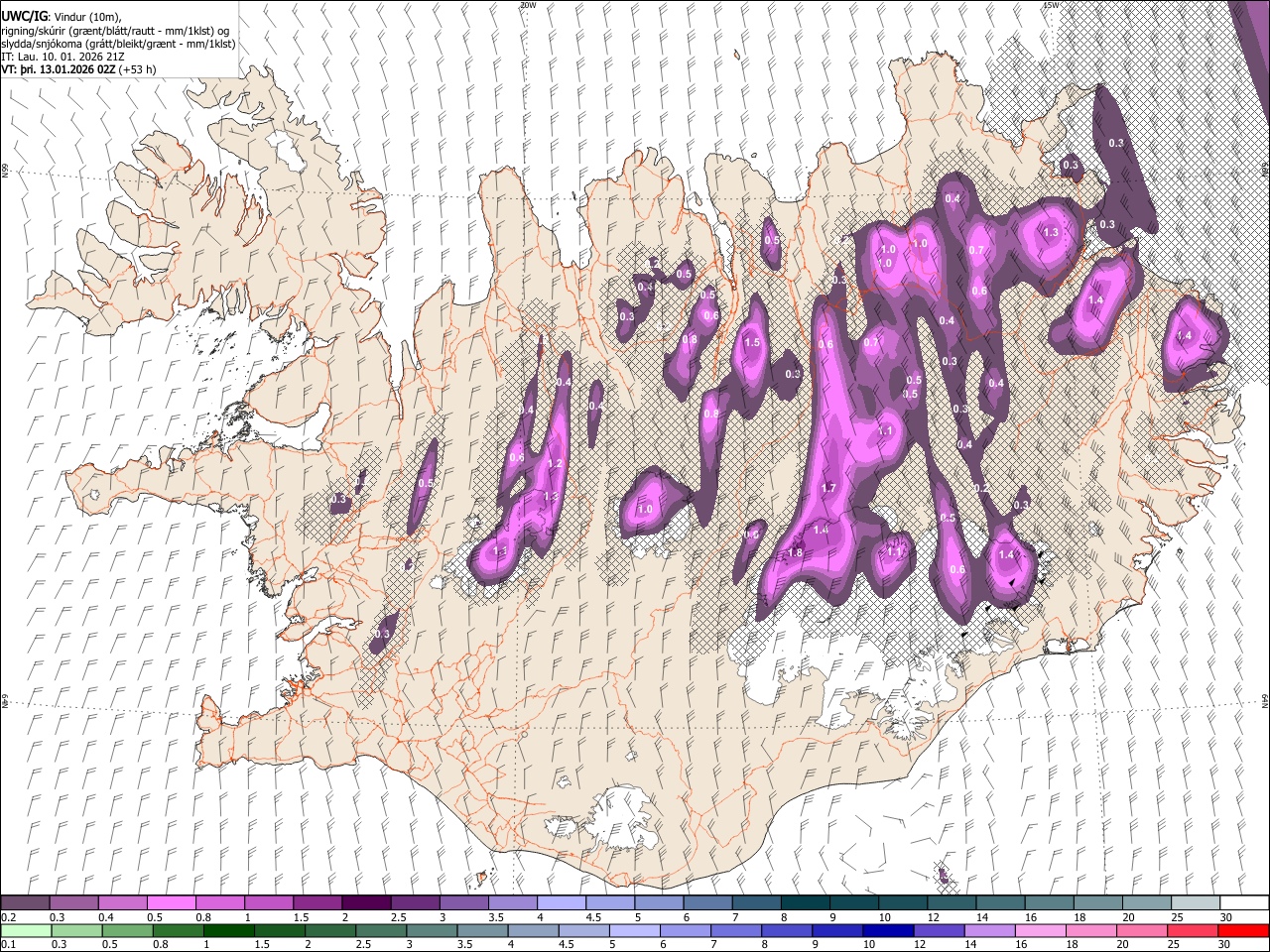Image resolution: width=1270 pixels, height=952 pixels.
Task: Click the white swatch after 30 in the upper row
Action: [x=1244, y=903]
